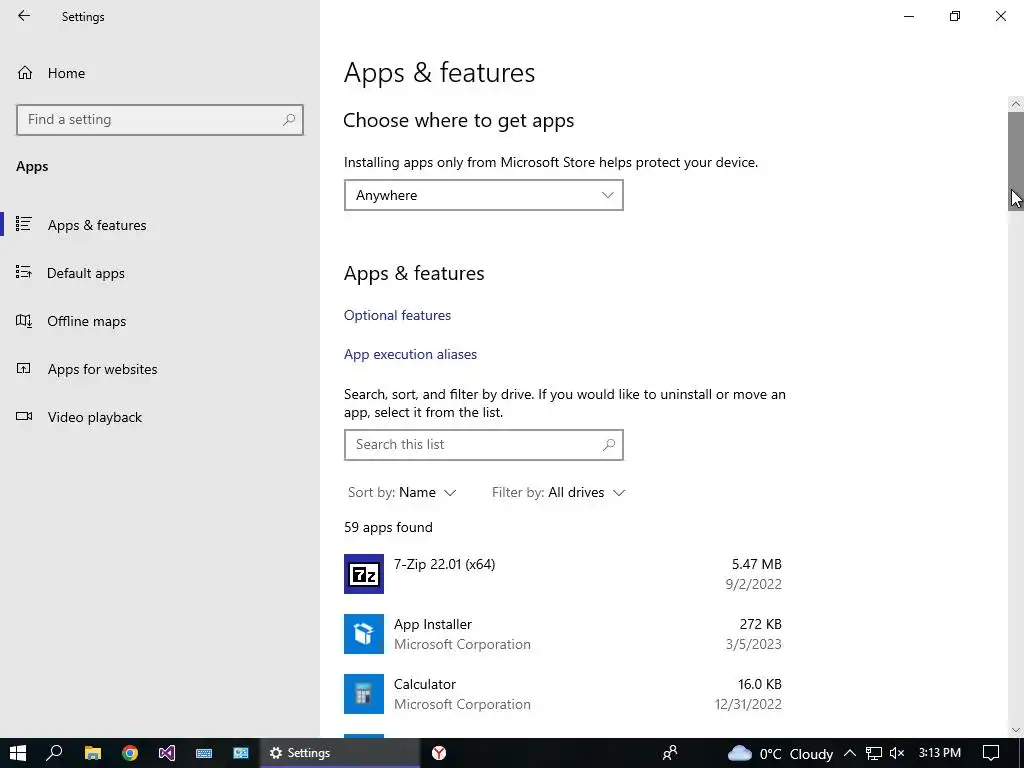Click the magnifier in Search this list
The width and height of the screenshot is (1024, 768).
(x=609, y=445)
